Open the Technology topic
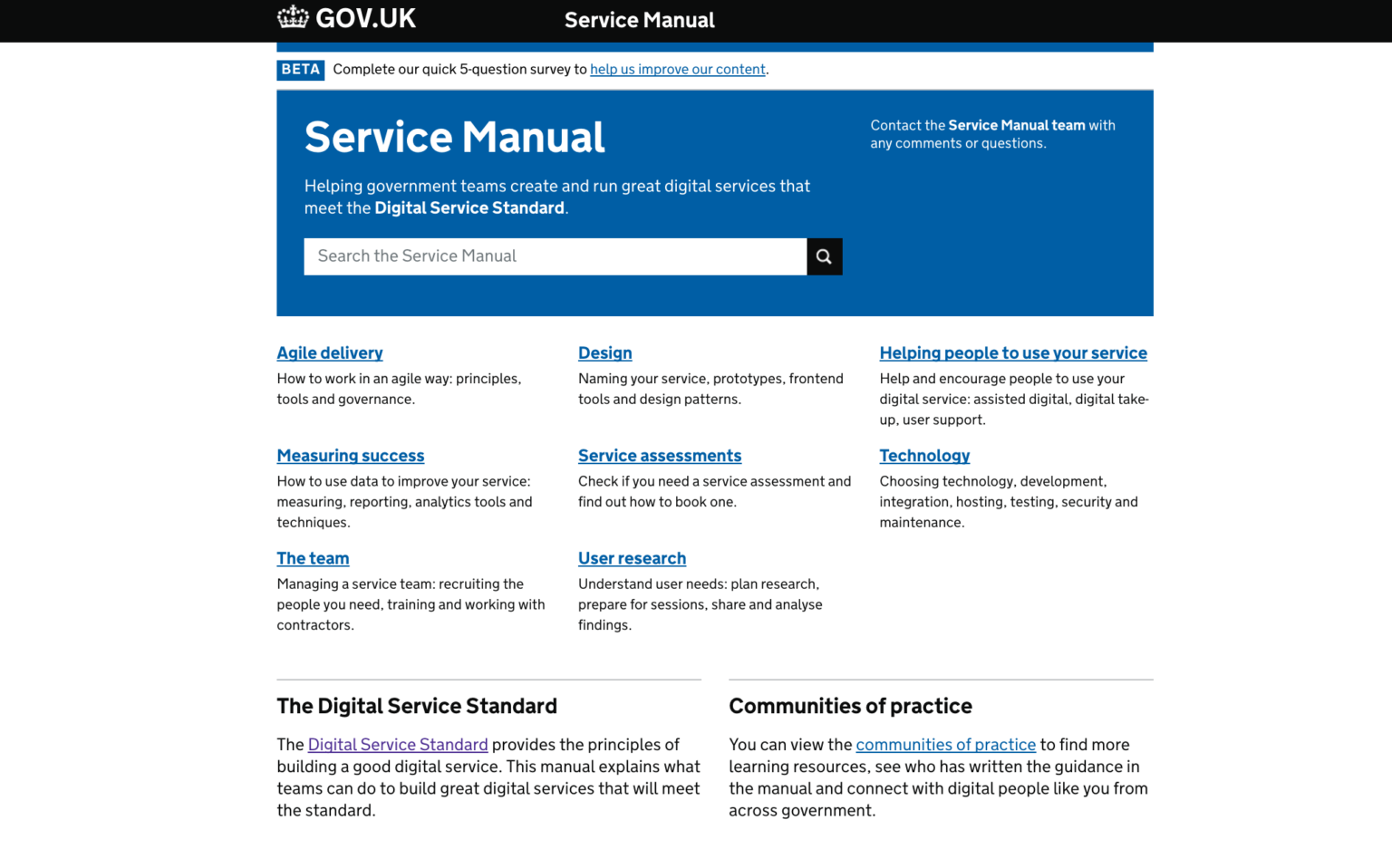 pos(924,455)
